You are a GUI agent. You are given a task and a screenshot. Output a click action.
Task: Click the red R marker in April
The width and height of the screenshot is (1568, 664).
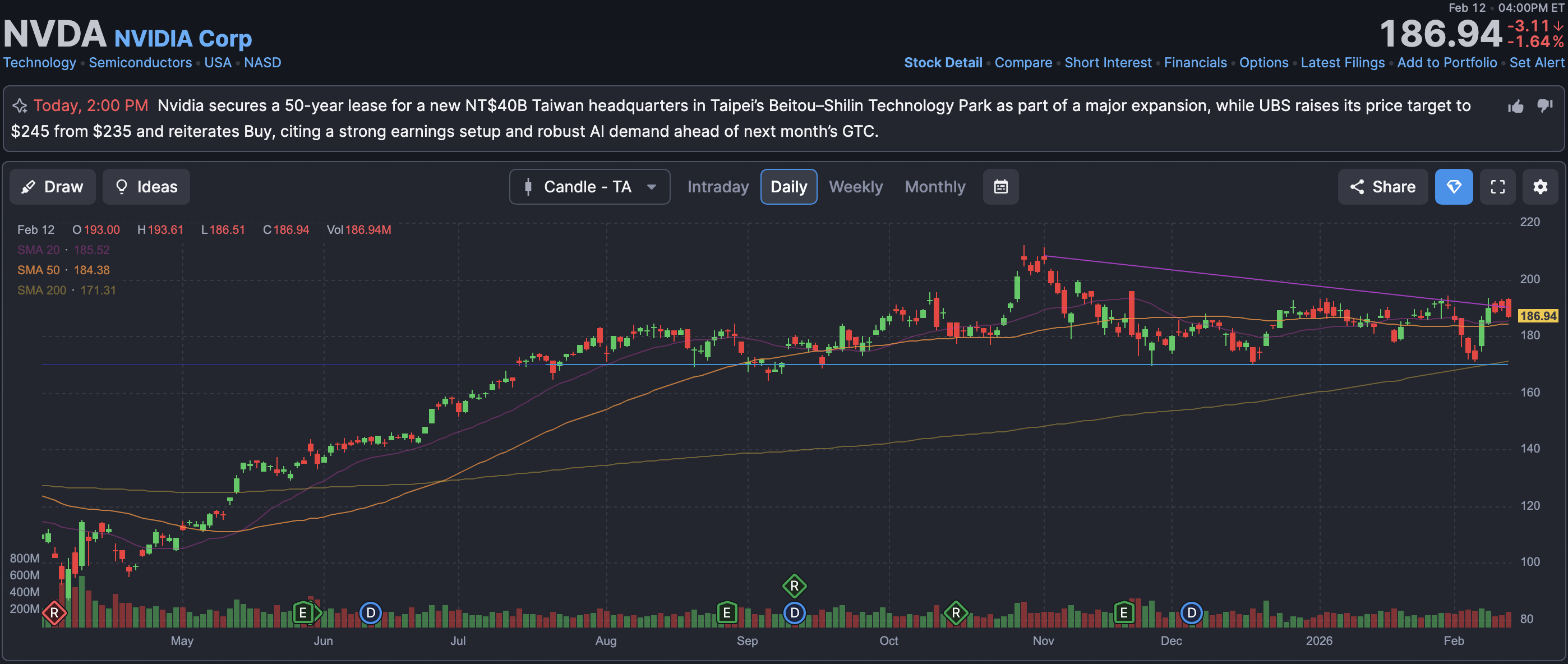click(x=54, y=612)
